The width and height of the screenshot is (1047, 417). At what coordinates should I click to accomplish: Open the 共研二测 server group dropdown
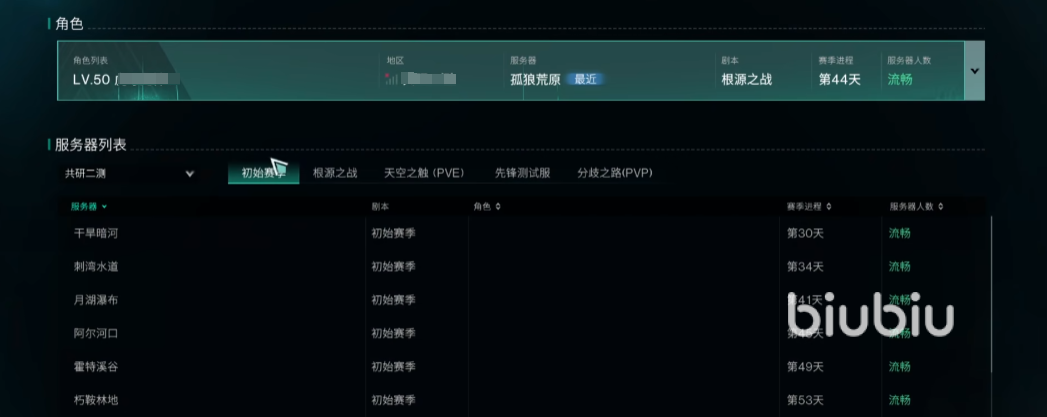coord(124,173)
